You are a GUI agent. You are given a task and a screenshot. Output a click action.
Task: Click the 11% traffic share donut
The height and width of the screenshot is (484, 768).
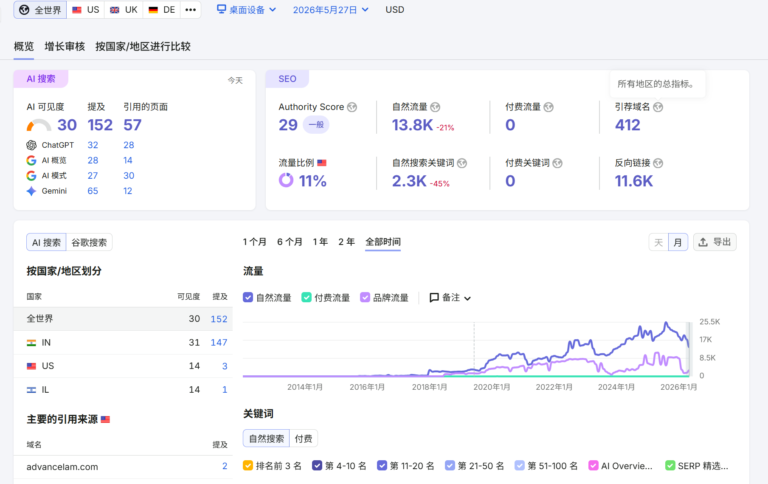(x=286, y=180)
